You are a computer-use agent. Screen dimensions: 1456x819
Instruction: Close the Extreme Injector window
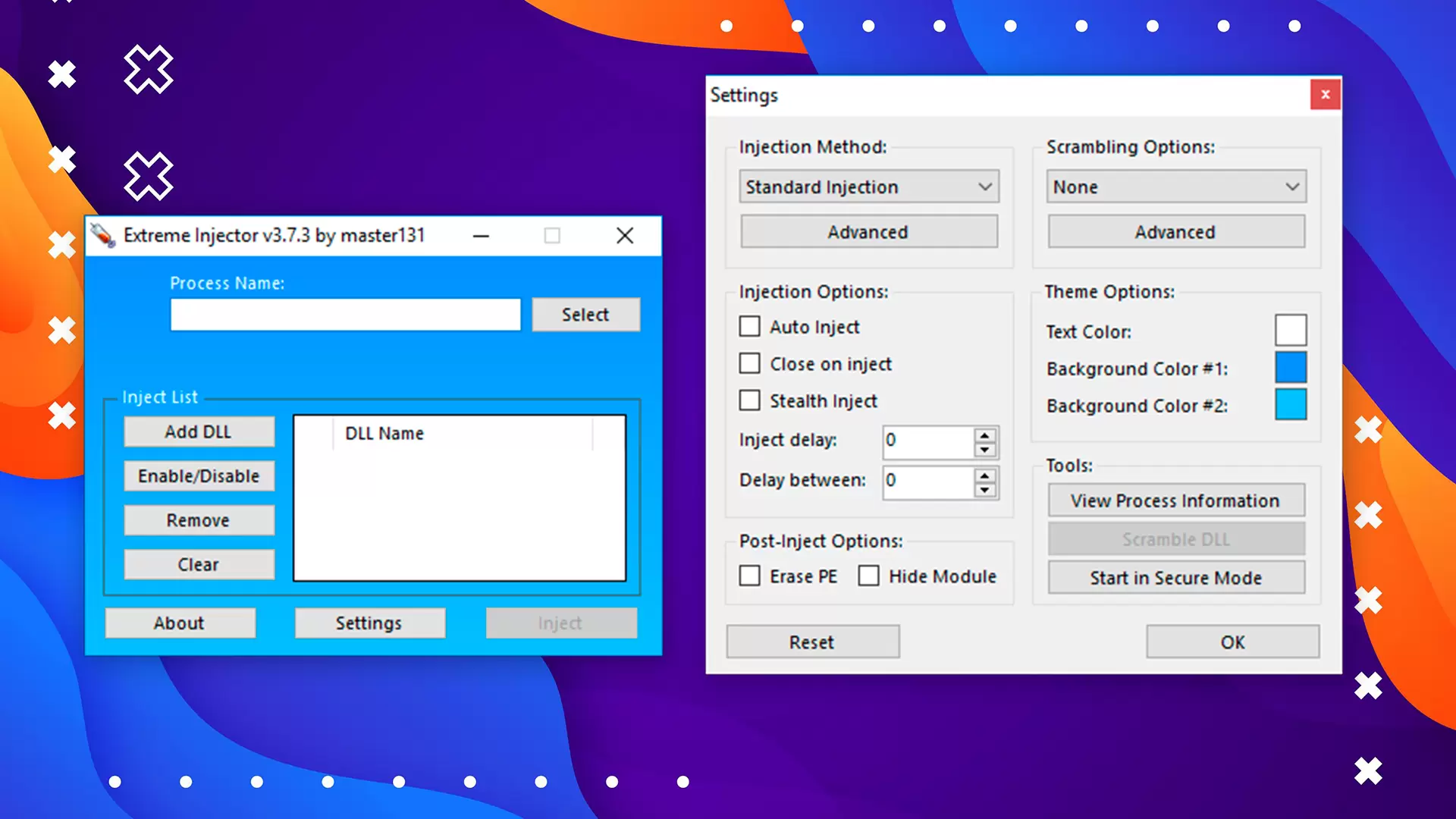625,236
